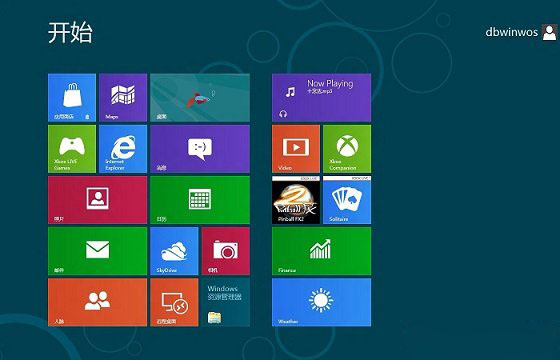Click the dbwinwos user name
Viewport: 560px width, 360px height.
click(x=511, y=32)
